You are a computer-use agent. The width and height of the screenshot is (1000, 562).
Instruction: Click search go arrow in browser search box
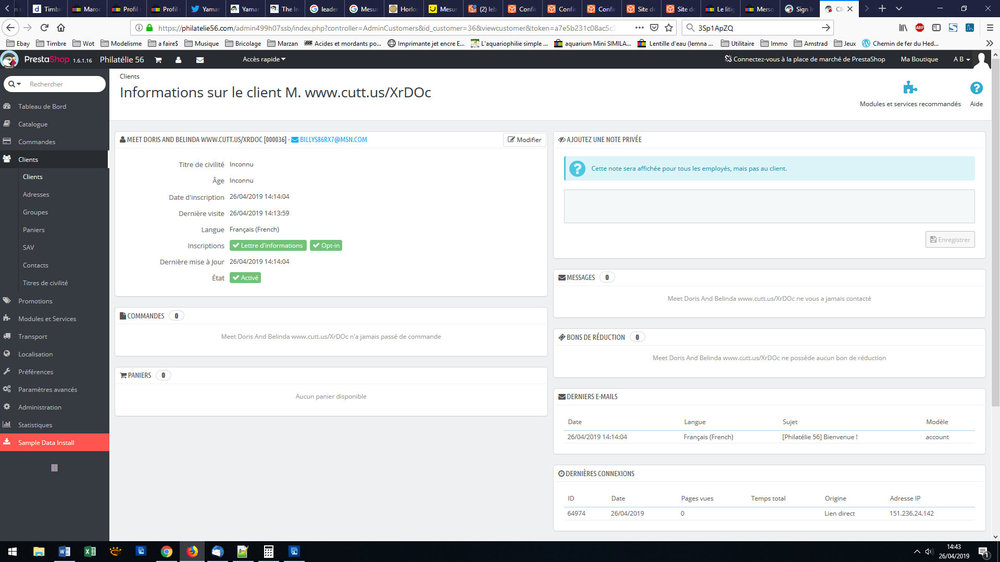pos(826,27)
